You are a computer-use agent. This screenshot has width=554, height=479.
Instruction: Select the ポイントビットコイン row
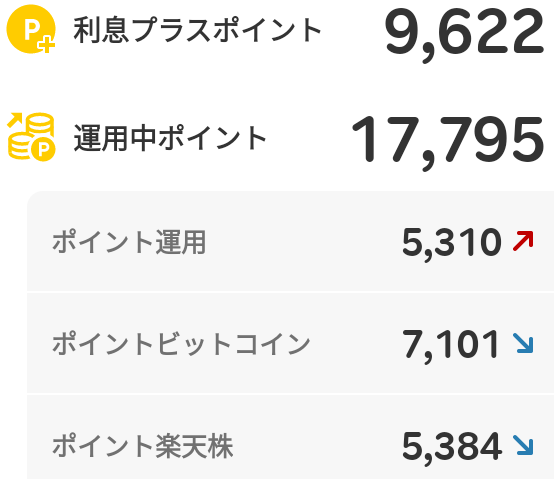coord(290,343)
